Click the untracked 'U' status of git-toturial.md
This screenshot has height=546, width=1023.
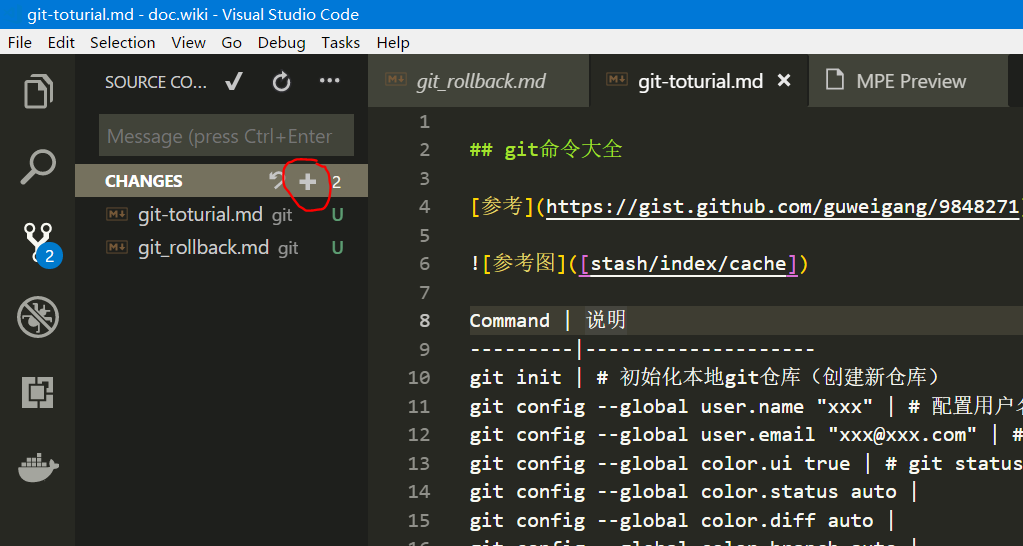click(x=337, y=215)
